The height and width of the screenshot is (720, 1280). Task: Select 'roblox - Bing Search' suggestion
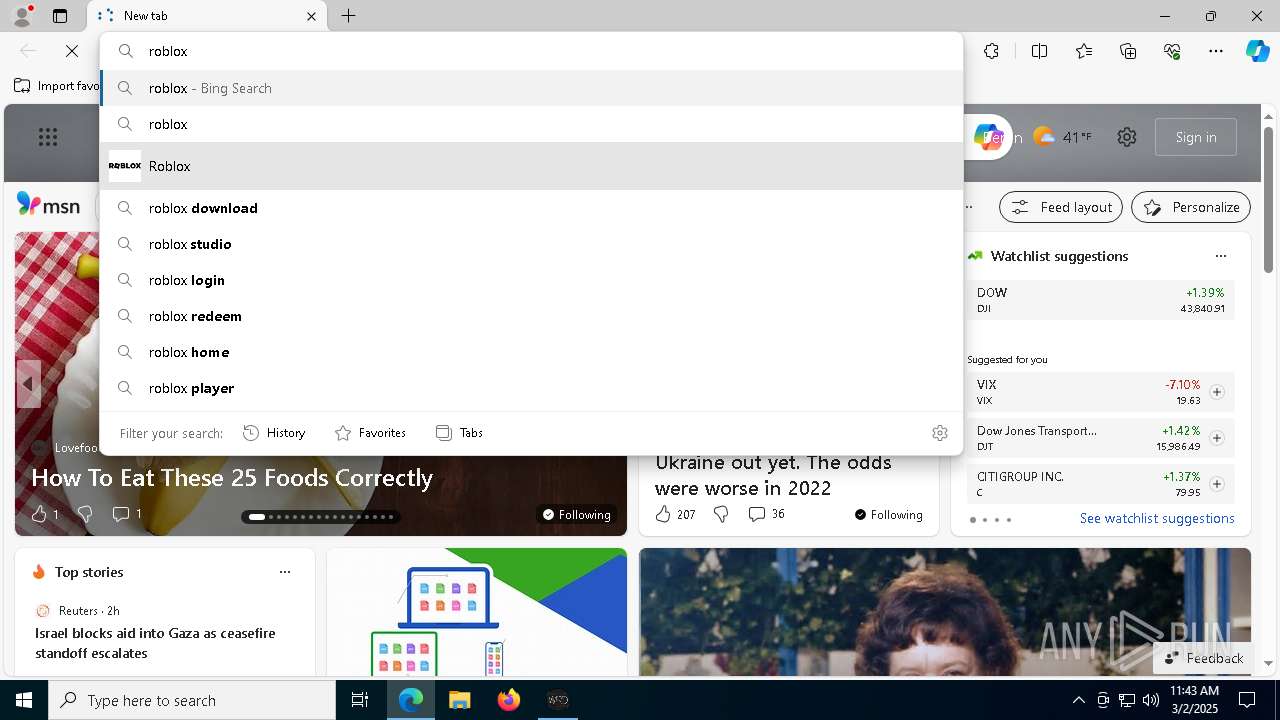[x=531, y=88]
